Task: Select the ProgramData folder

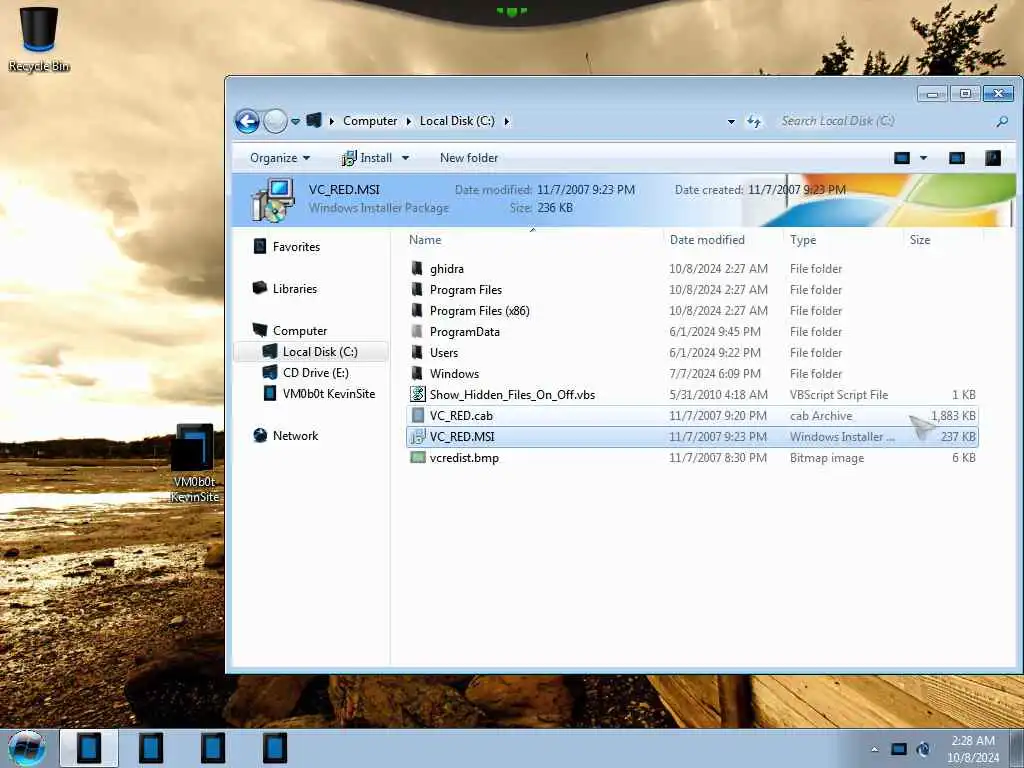Action: [x=464, y=332]
